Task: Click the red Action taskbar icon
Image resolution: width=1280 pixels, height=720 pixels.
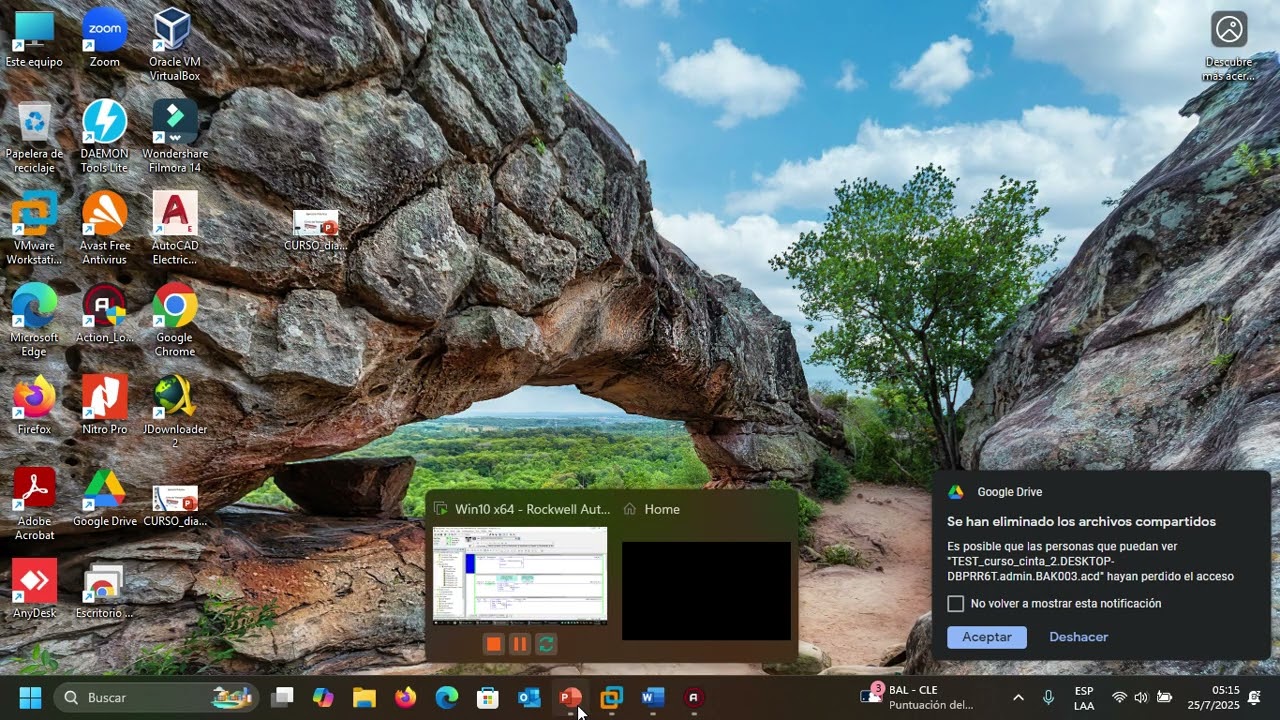Action: pyautogui.click(x=693, y=697)
